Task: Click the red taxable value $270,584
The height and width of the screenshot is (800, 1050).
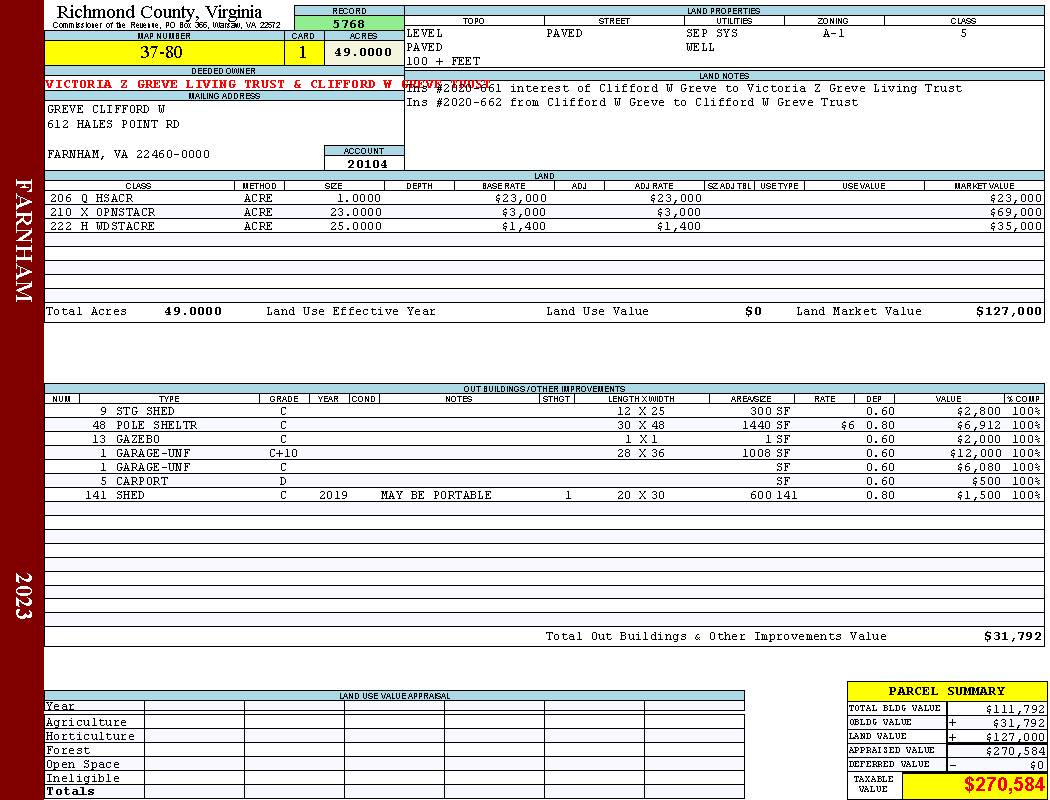Action: (1004, 785)
